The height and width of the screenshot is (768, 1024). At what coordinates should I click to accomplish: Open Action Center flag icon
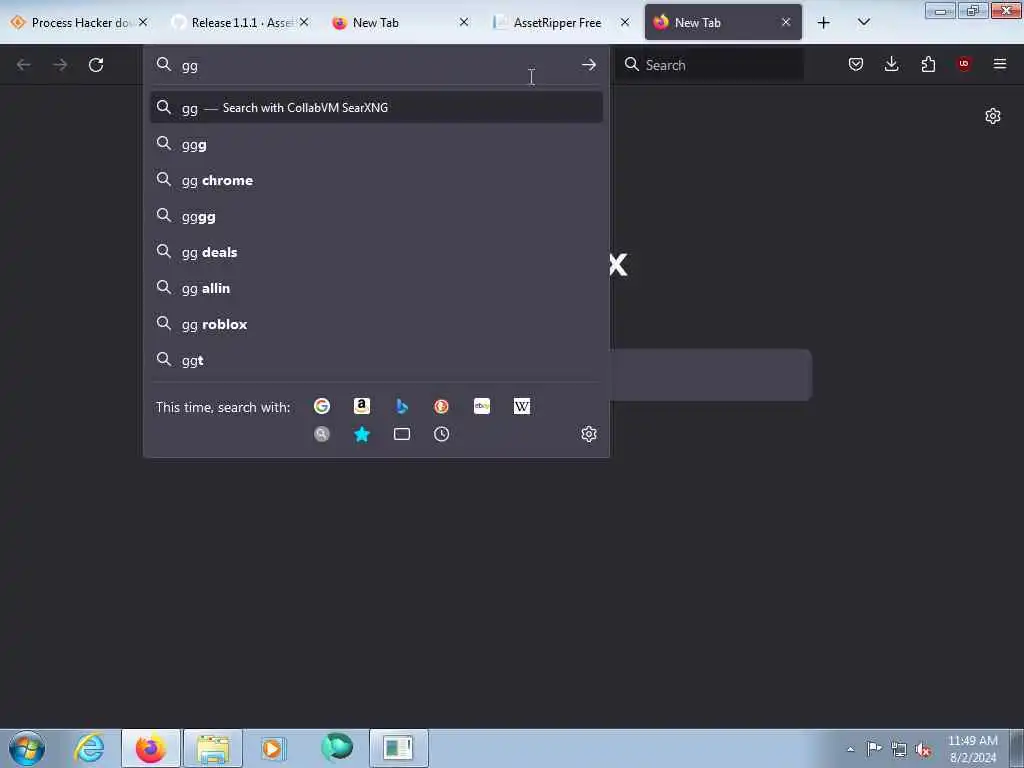click(874, 748)
